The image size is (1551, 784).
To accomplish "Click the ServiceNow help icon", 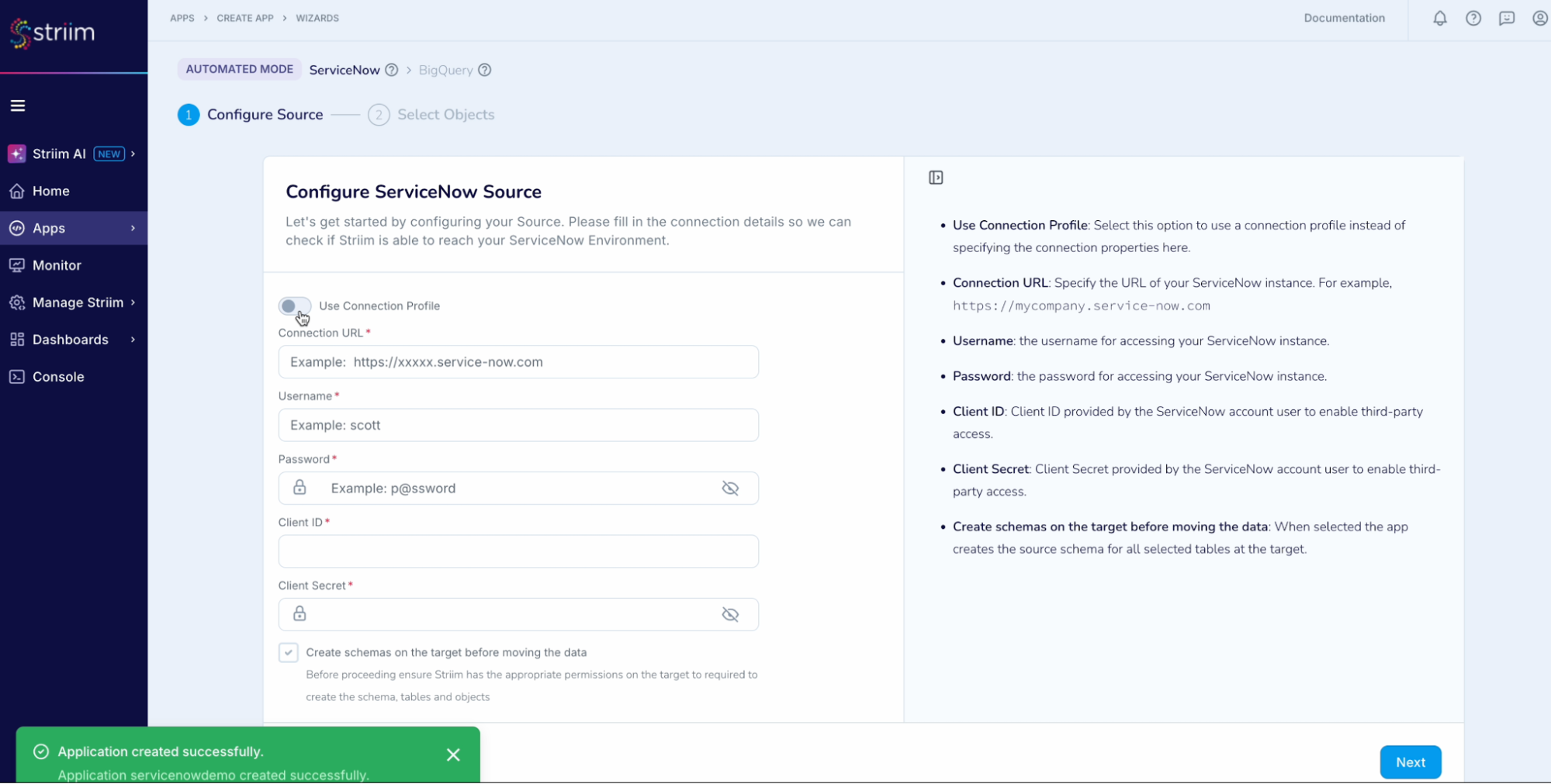I will pos(392,70).
